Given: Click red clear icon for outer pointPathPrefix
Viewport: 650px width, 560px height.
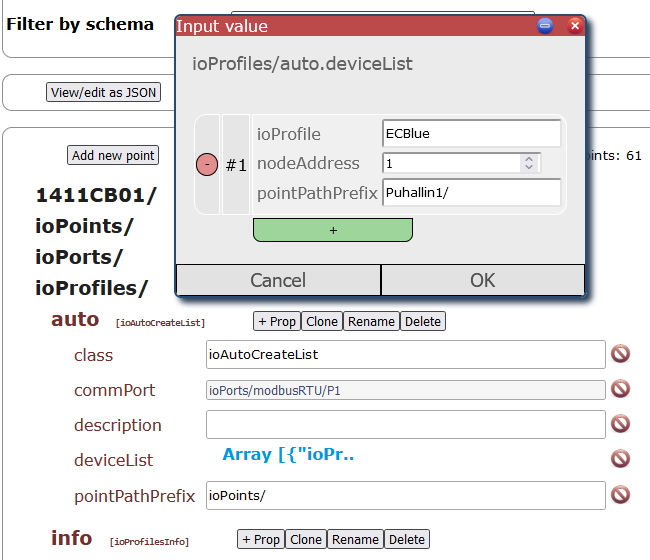Looking at the screenshot, I should pyautogui.click(x=620, y=494).
